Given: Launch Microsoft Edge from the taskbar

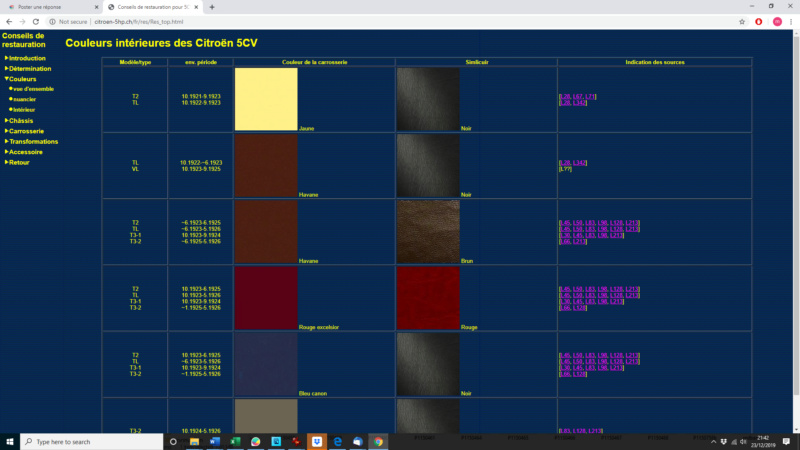Looking at the screenshot, I should pos(337,441).
